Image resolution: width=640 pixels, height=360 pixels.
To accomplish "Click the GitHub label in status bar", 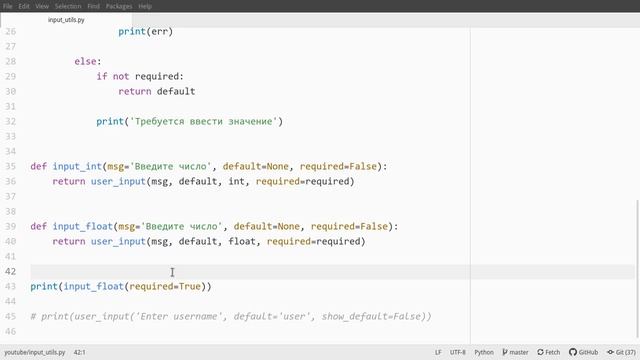I will (588, 352).
